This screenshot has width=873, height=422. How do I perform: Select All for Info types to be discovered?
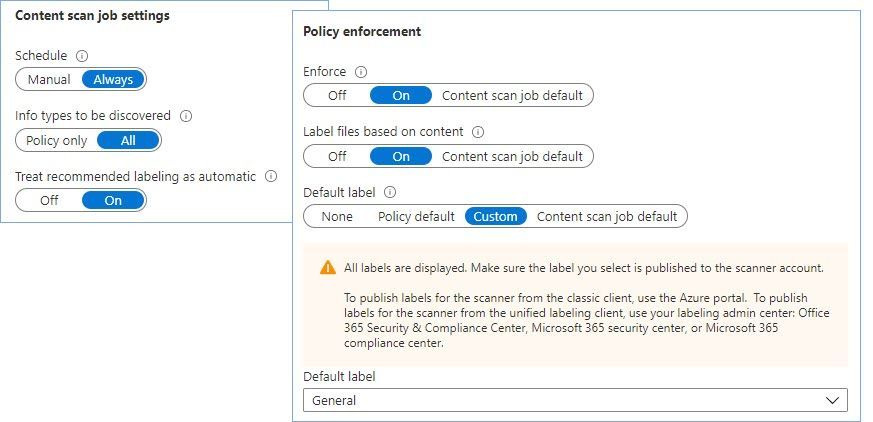pos(128,140)
